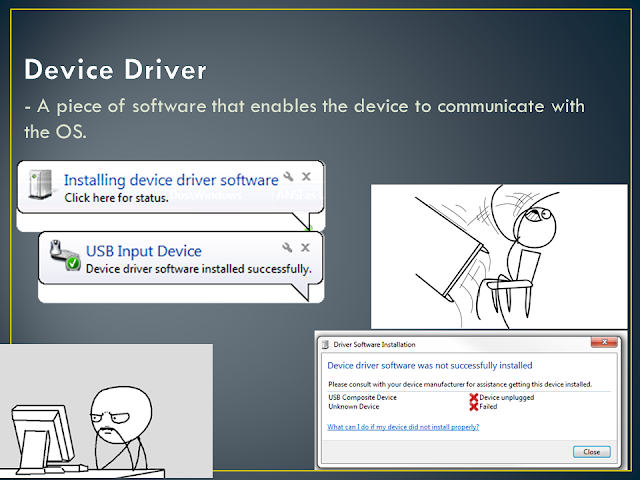Click the red X next to Device unplugged

pyautogui.click(x=473, y=398)
